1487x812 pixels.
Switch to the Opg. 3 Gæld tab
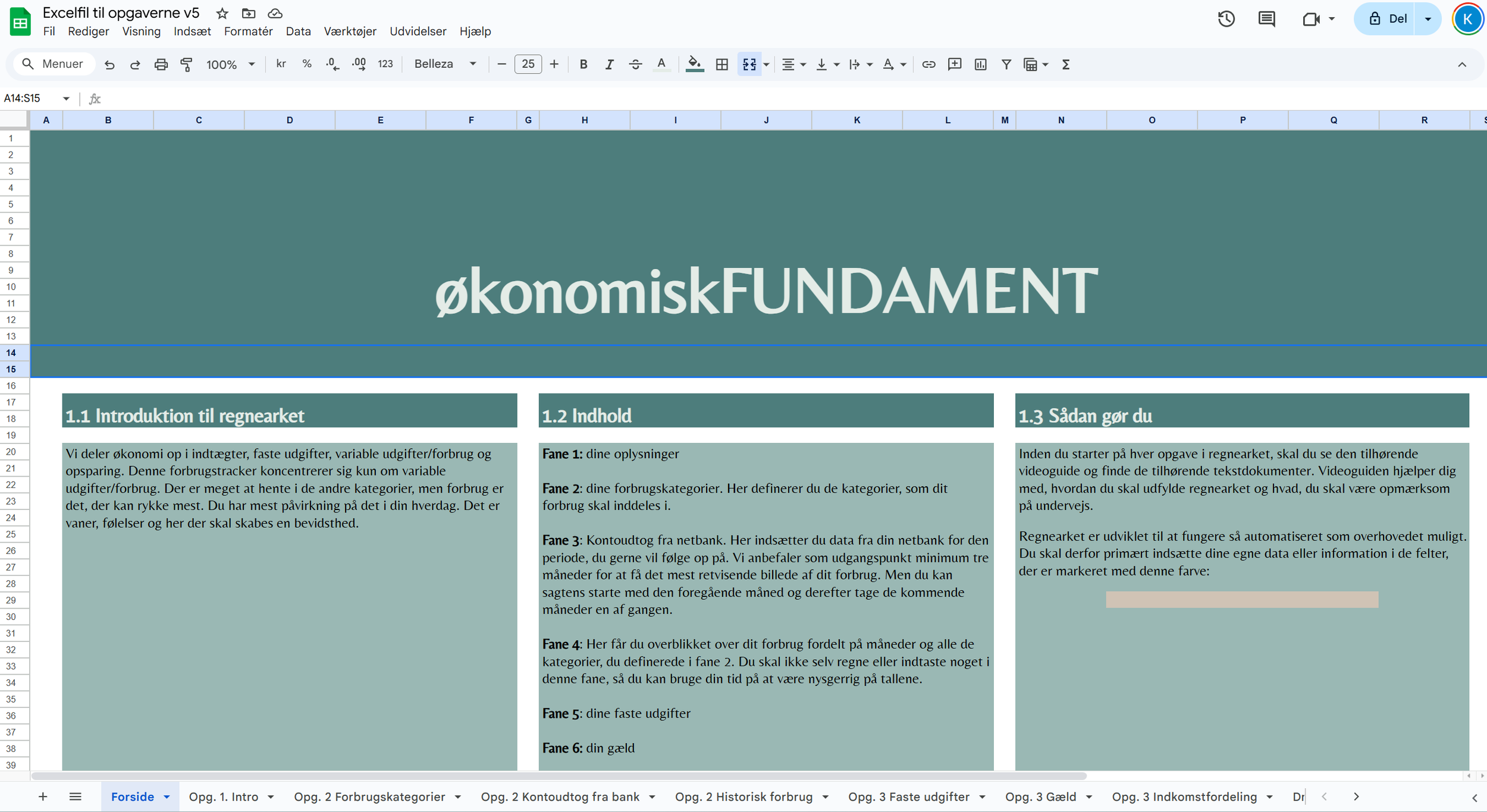[x=1040, y=797]
